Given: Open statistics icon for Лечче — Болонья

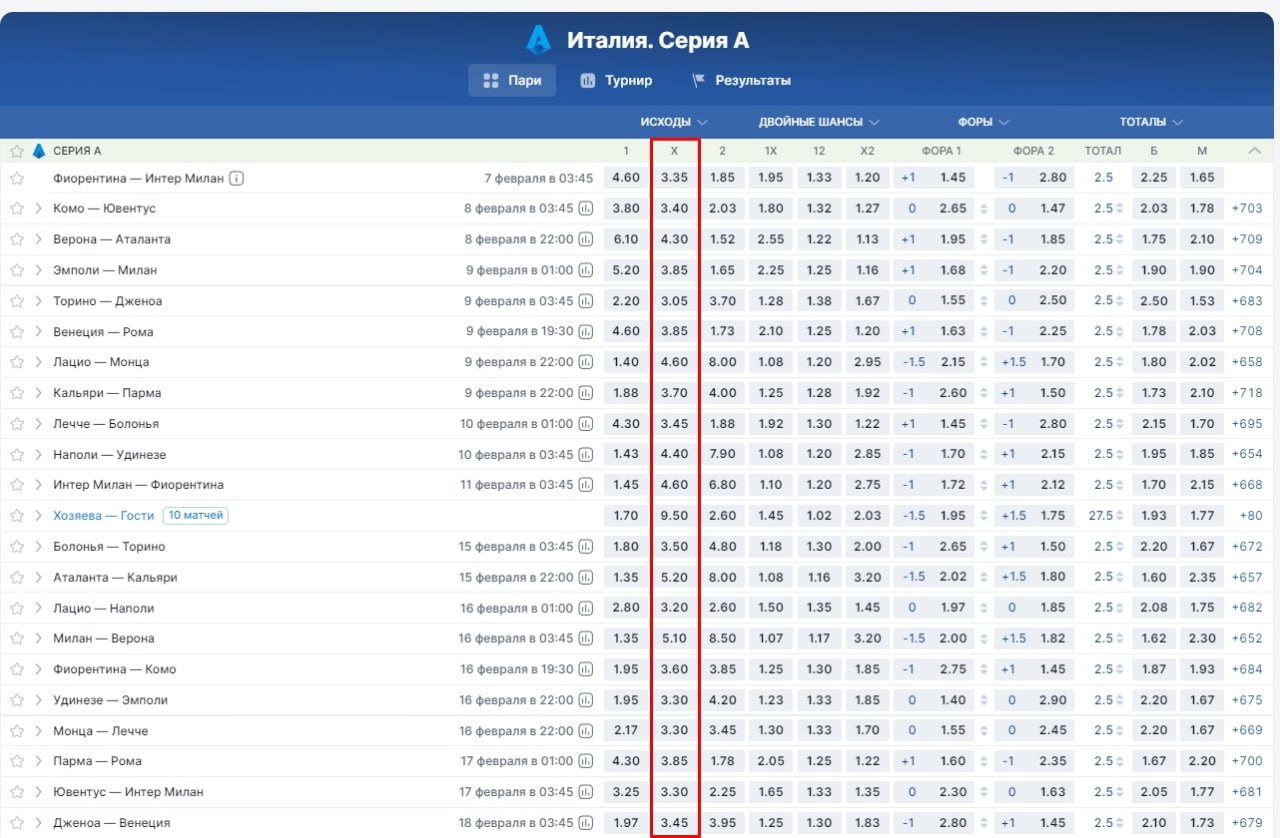Looking at the screenshot, I should (x=586, y=424).
